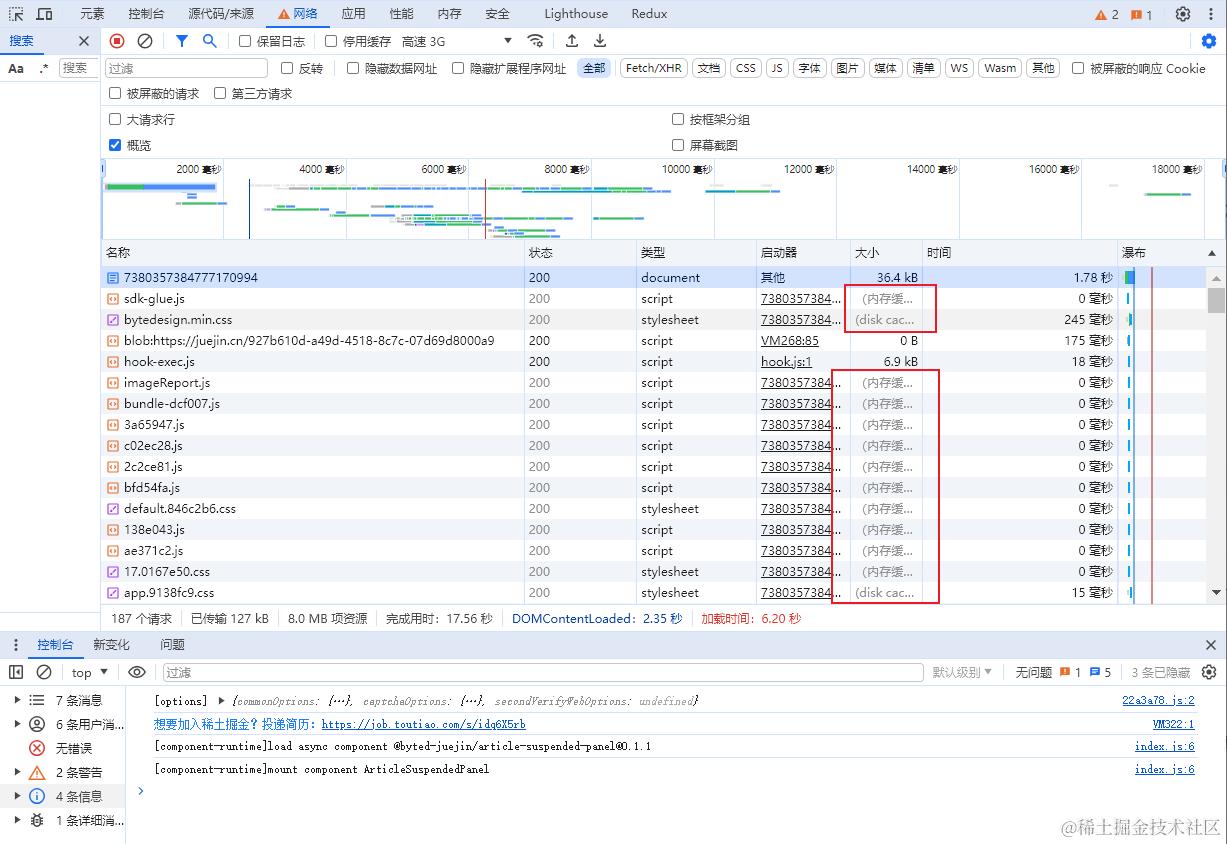Show console sidebar icon
The height and width of the screenshot is (844, 1227).
pyautogui.click(x=16, y=672)
